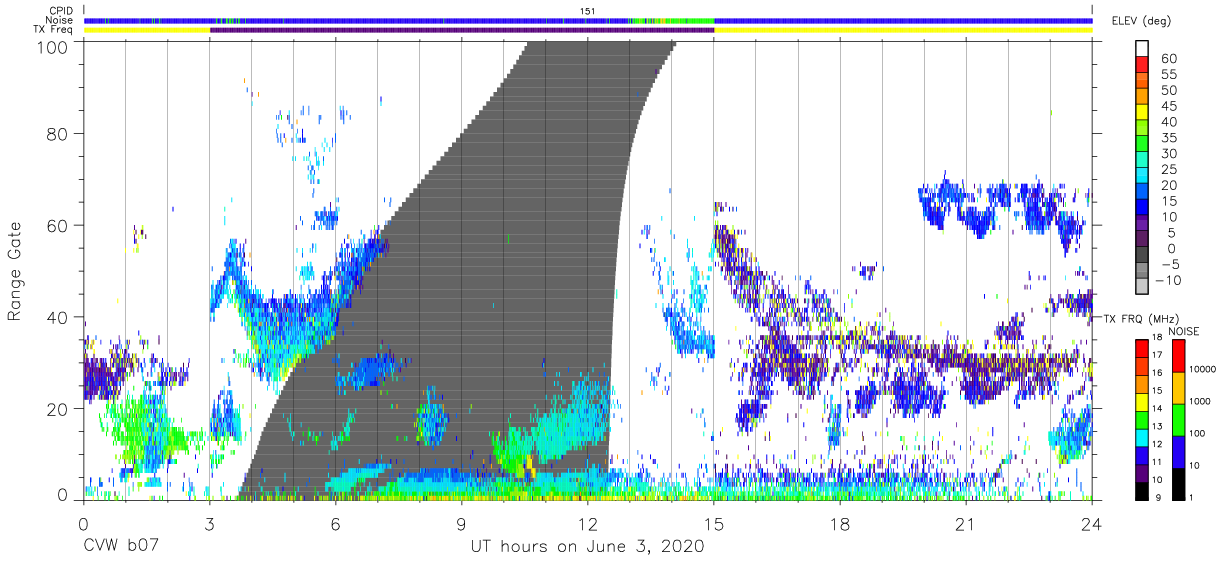The width and height of the screenshot is (1228, 567).
Task: Click the x-axis tick label '24'
Action: (1091, 524)
